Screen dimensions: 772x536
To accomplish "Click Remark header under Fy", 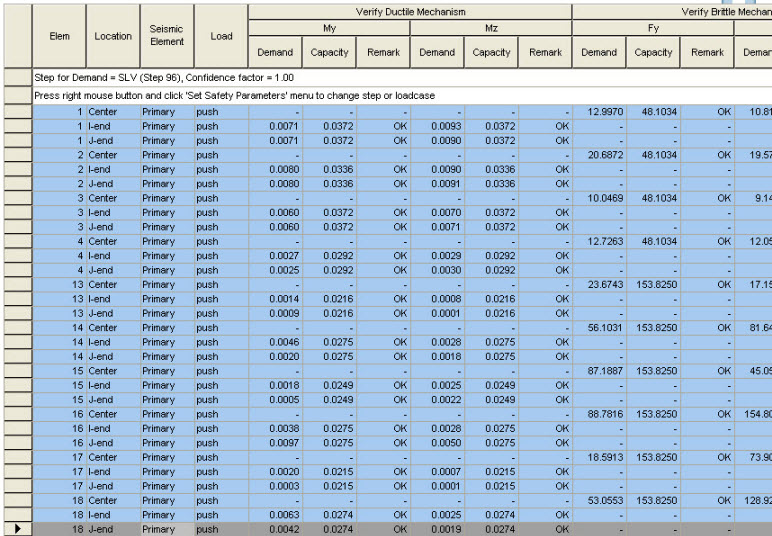I will point(707,52).
